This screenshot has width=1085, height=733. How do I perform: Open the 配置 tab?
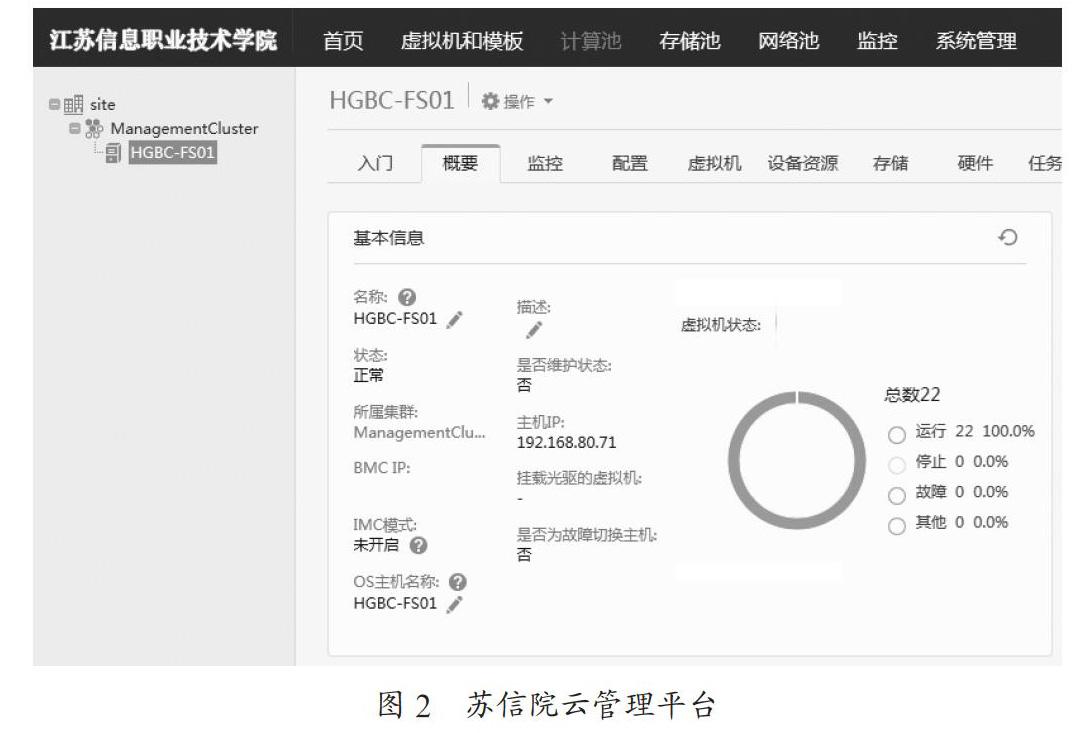point(630,163)
